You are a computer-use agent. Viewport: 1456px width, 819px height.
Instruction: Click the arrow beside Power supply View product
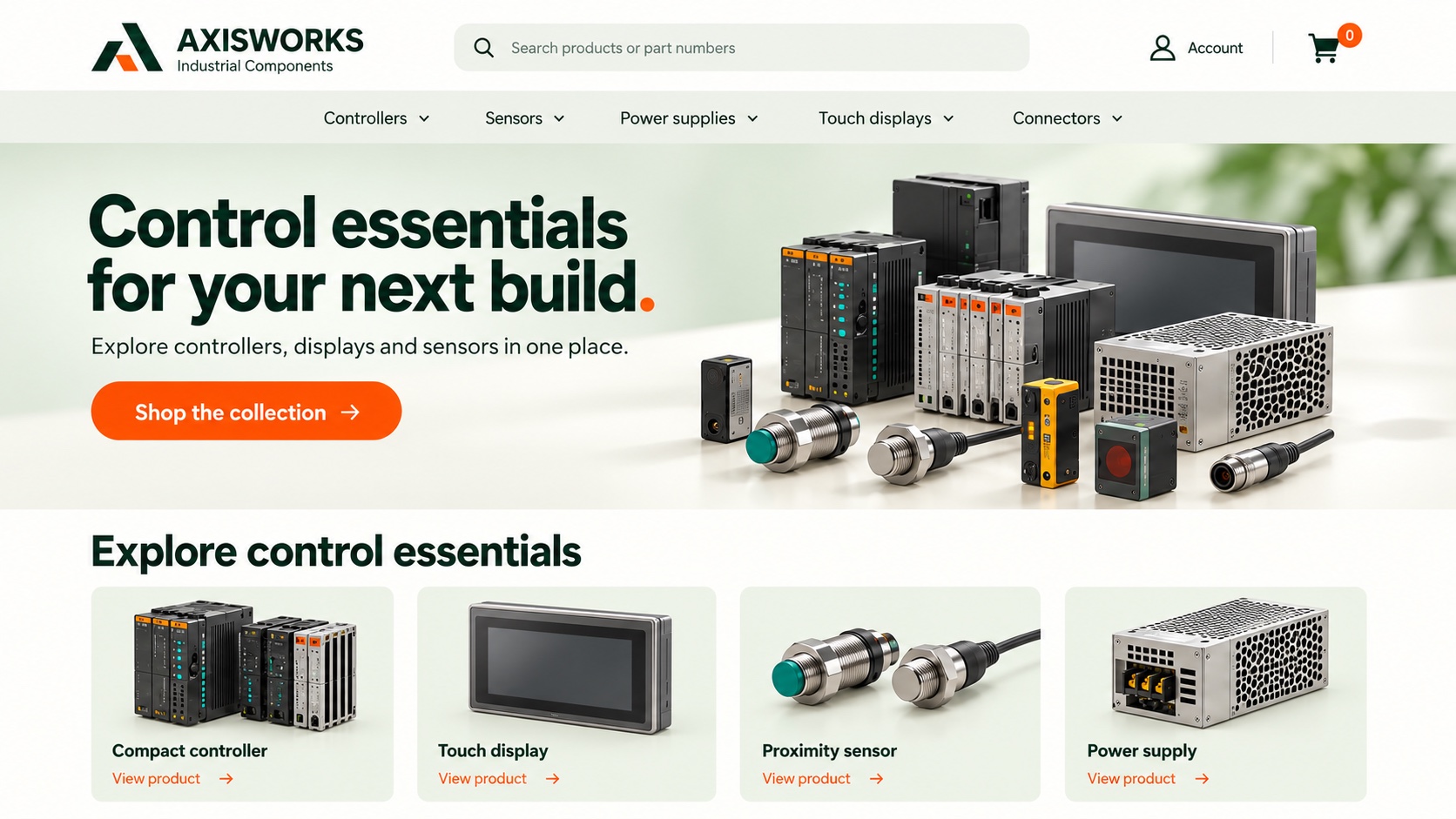pyautogui.click(x=1202, y=779)
